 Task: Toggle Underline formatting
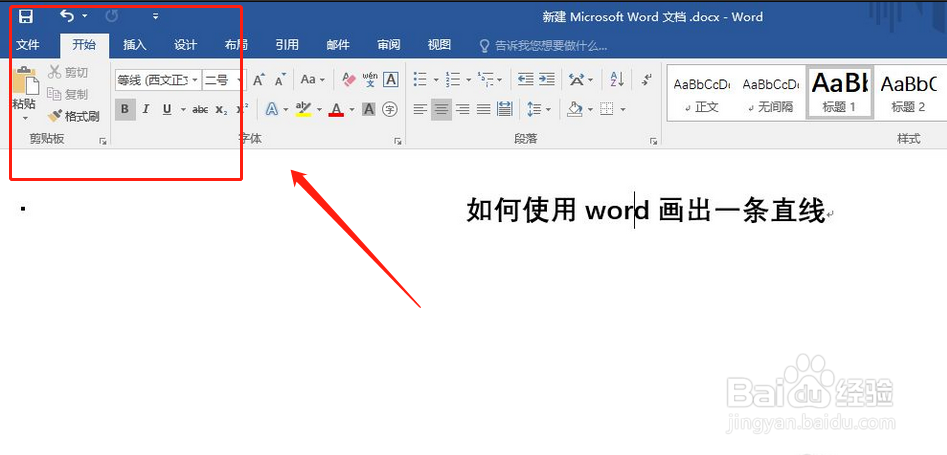point(167,109)
